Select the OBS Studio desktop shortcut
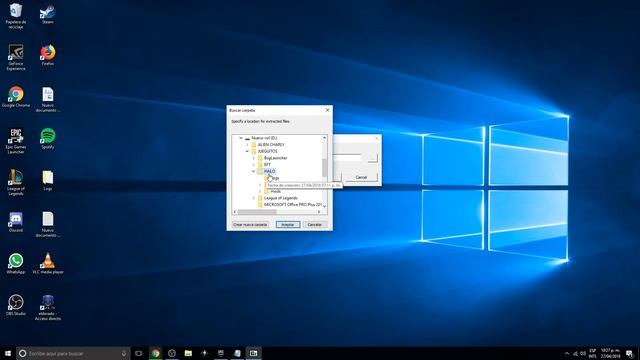The image size is (640, 360). 16,305
